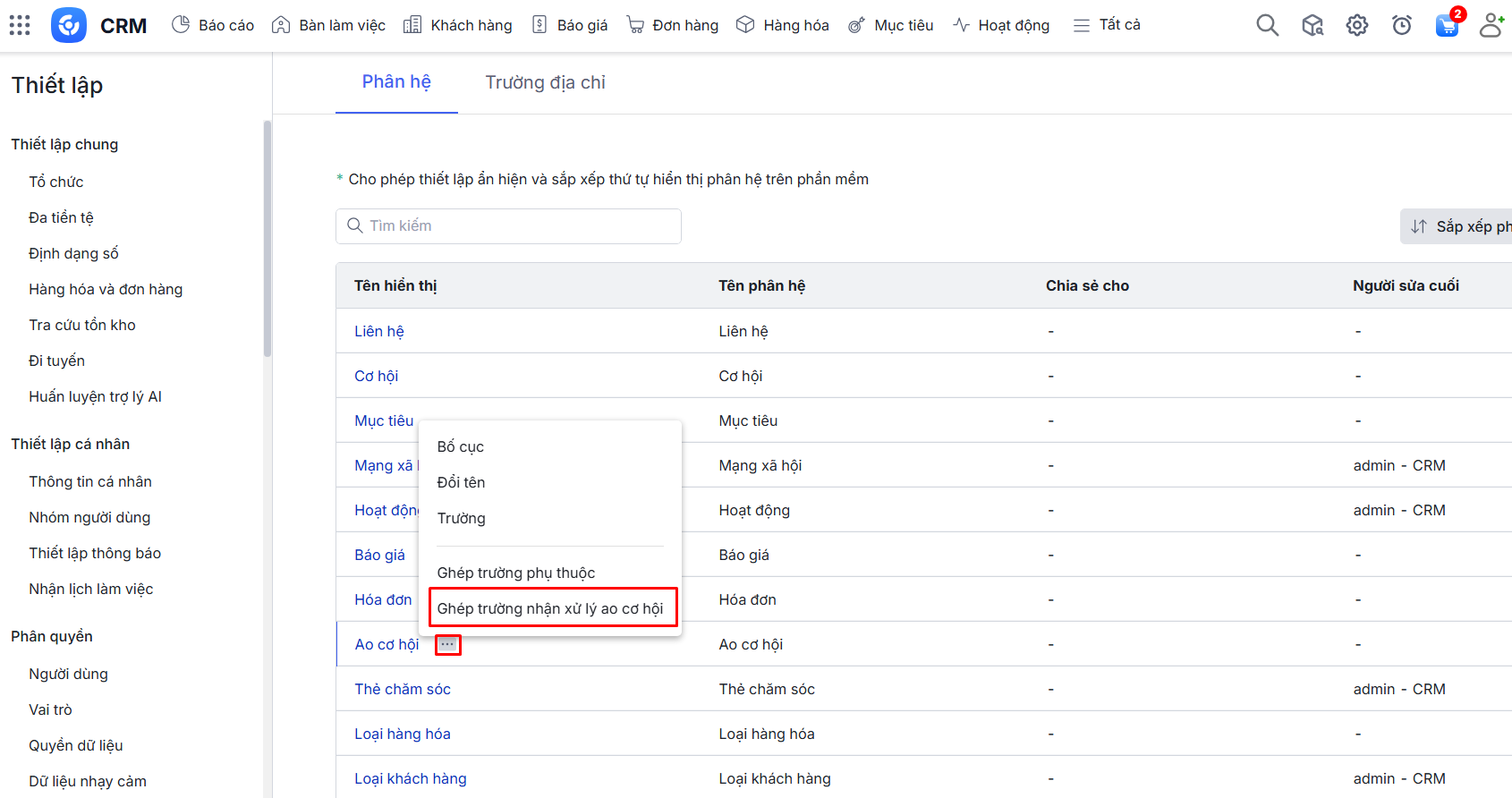Select Ghép trường nhận xử lý ao cơ hội
The height and width of the screenshot is (798, 1512).
(550, 608)
